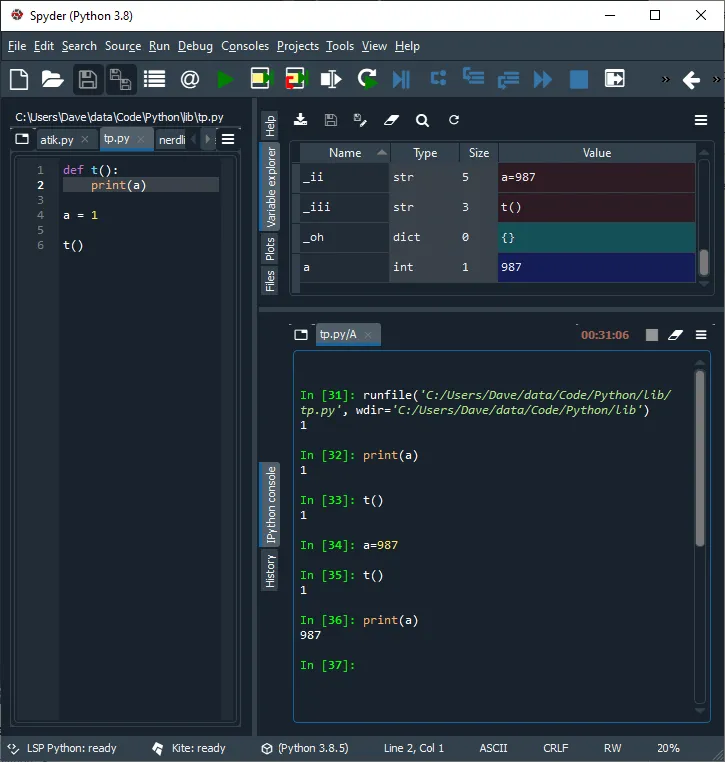Open the IPython console options menu
Image resolution: width=725 pixels, height=762 pixels.
(701, 335)
